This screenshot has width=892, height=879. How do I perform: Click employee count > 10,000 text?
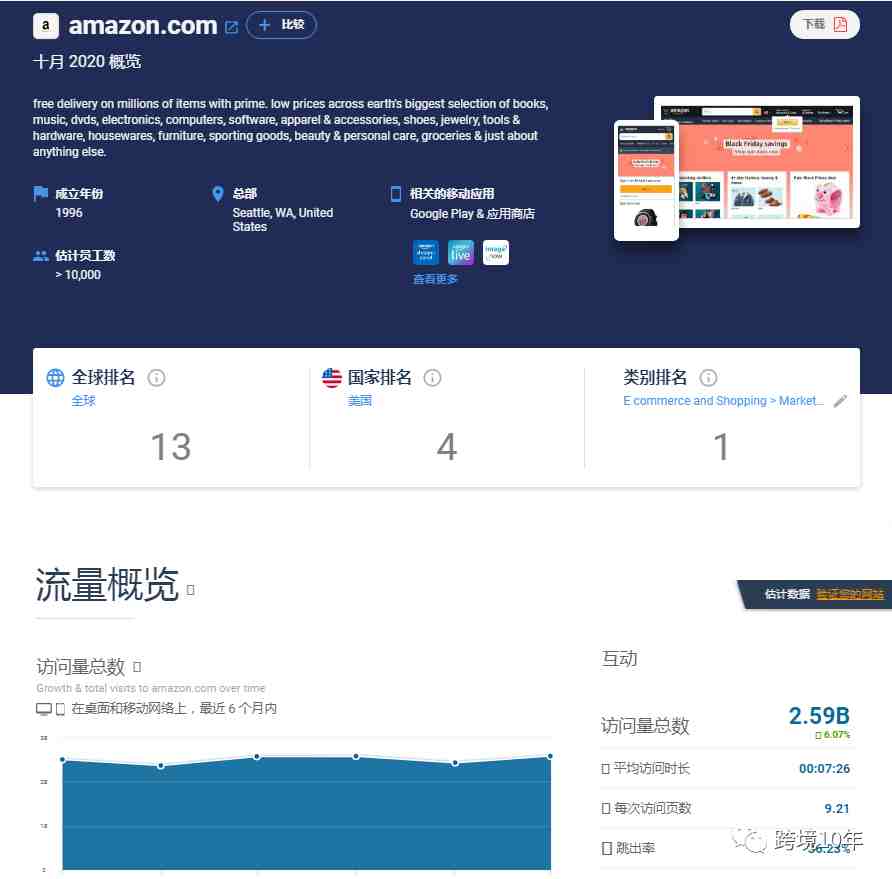click(79, 275)
